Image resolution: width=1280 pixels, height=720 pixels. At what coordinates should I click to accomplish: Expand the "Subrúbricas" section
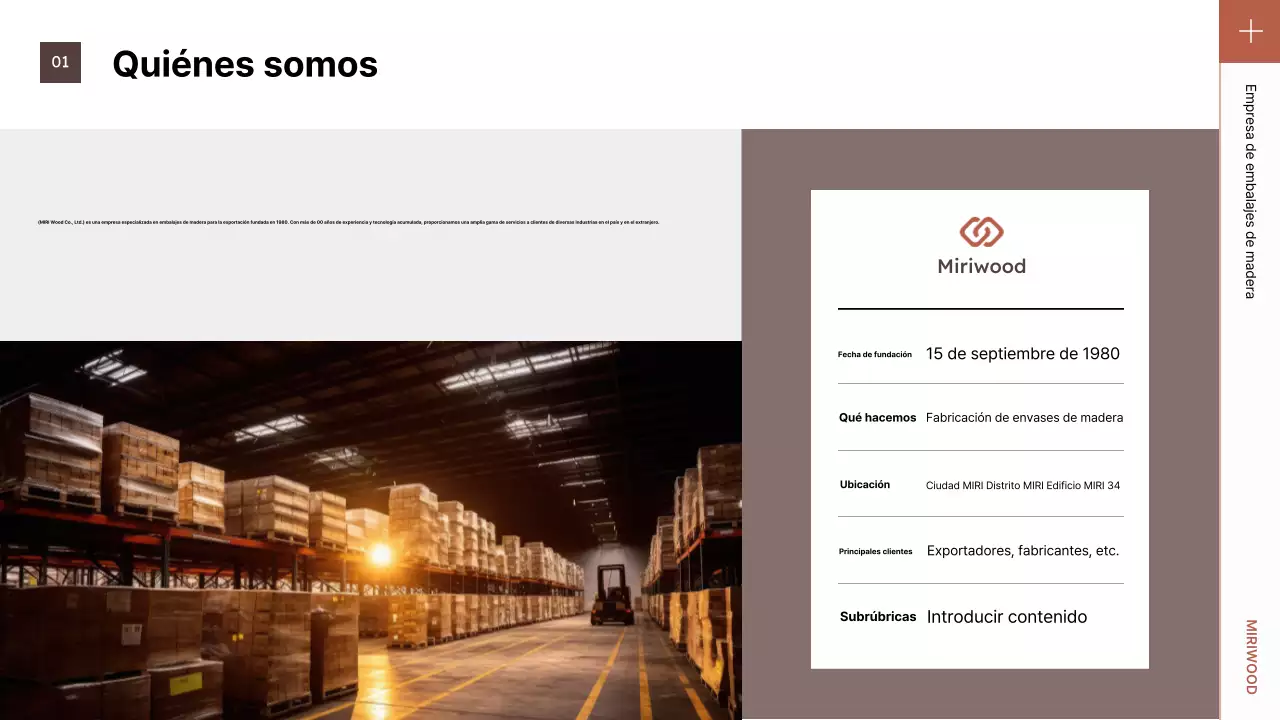pyautogui.click(x=878, y=616)
